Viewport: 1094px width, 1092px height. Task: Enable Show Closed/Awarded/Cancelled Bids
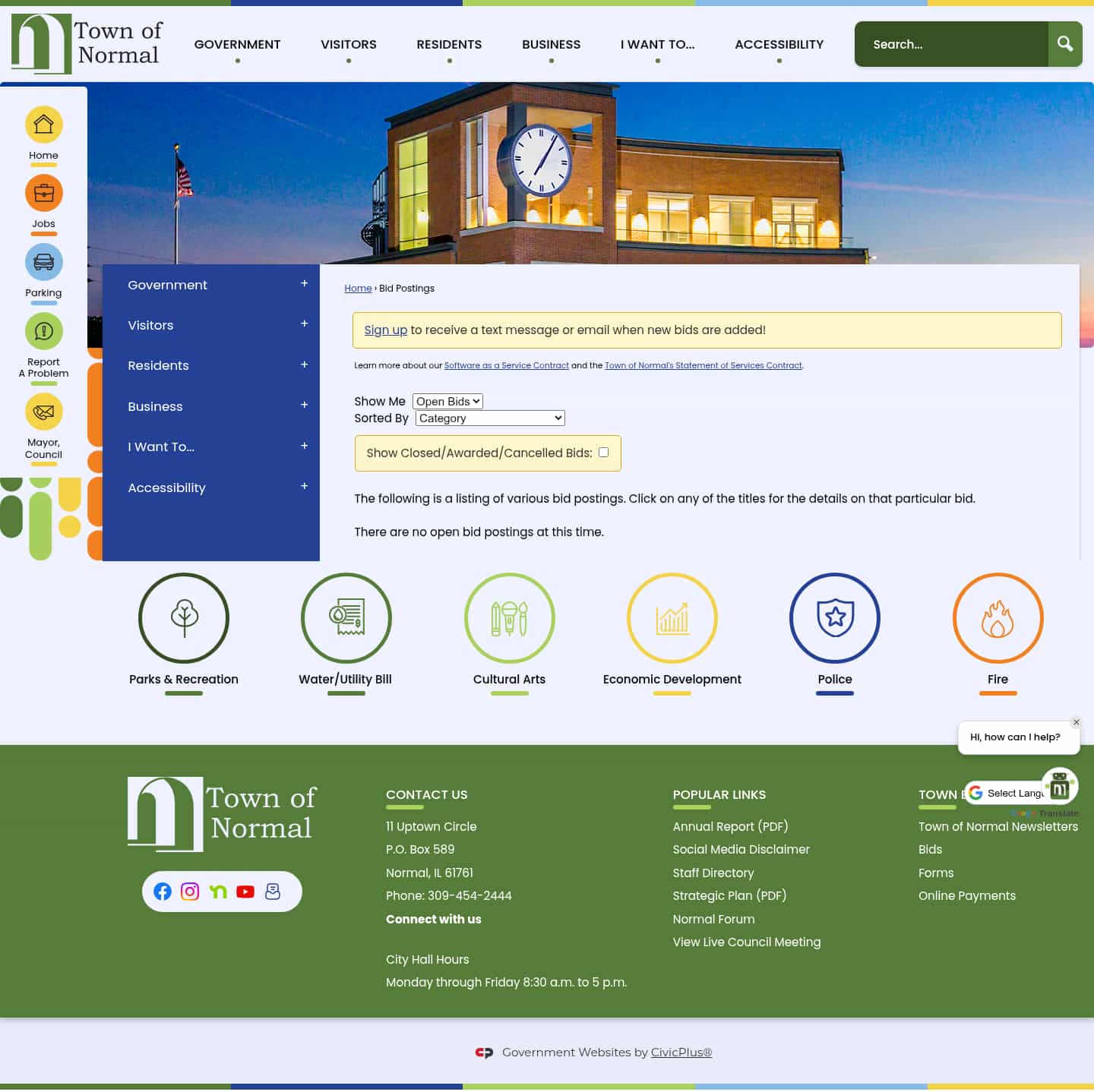click(x=603, y=452)
